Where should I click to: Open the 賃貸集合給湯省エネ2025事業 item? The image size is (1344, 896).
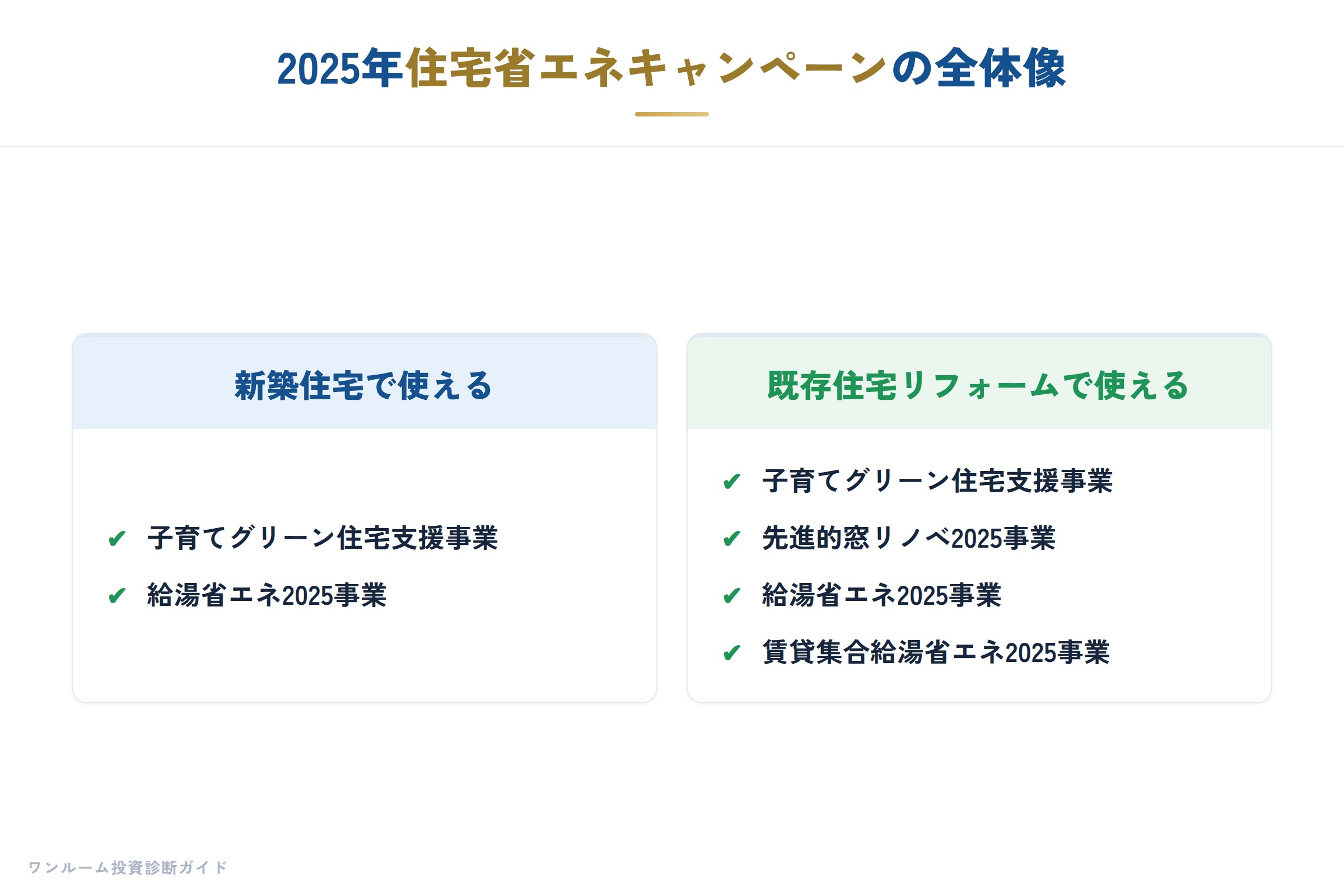936,652
